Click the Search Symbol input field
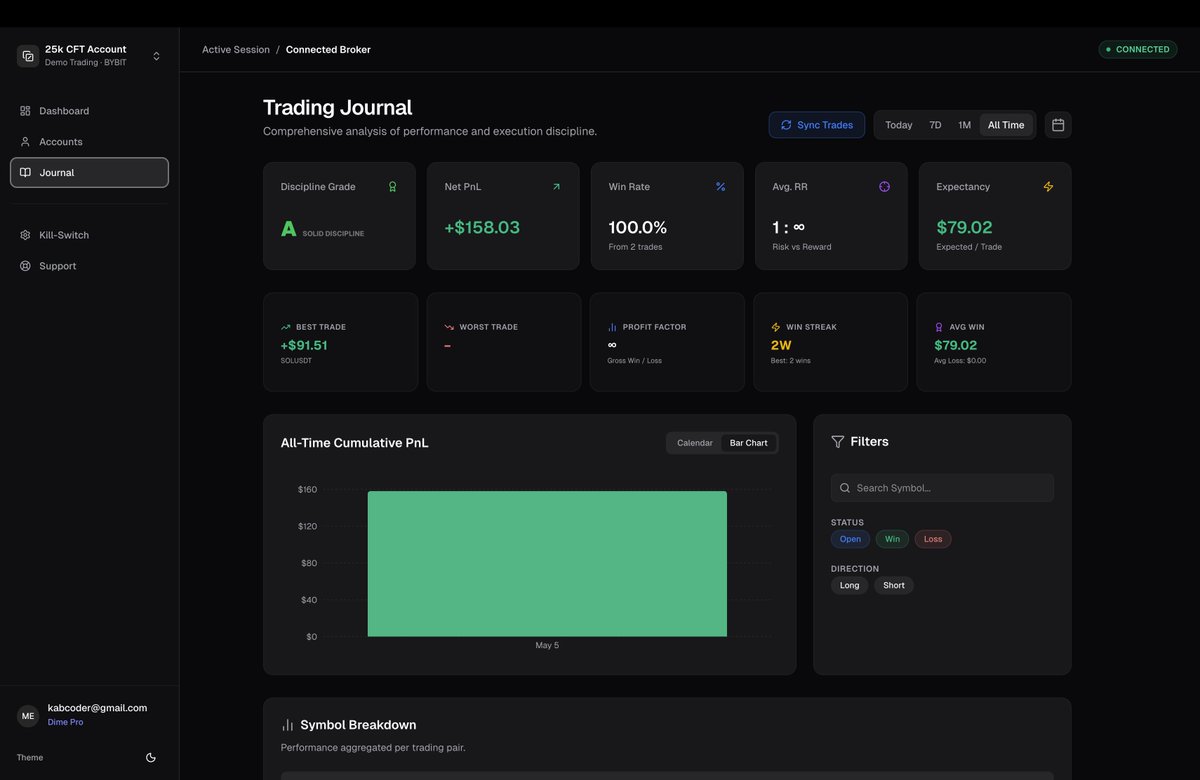The image size is (1200, 780). point(942,488)
